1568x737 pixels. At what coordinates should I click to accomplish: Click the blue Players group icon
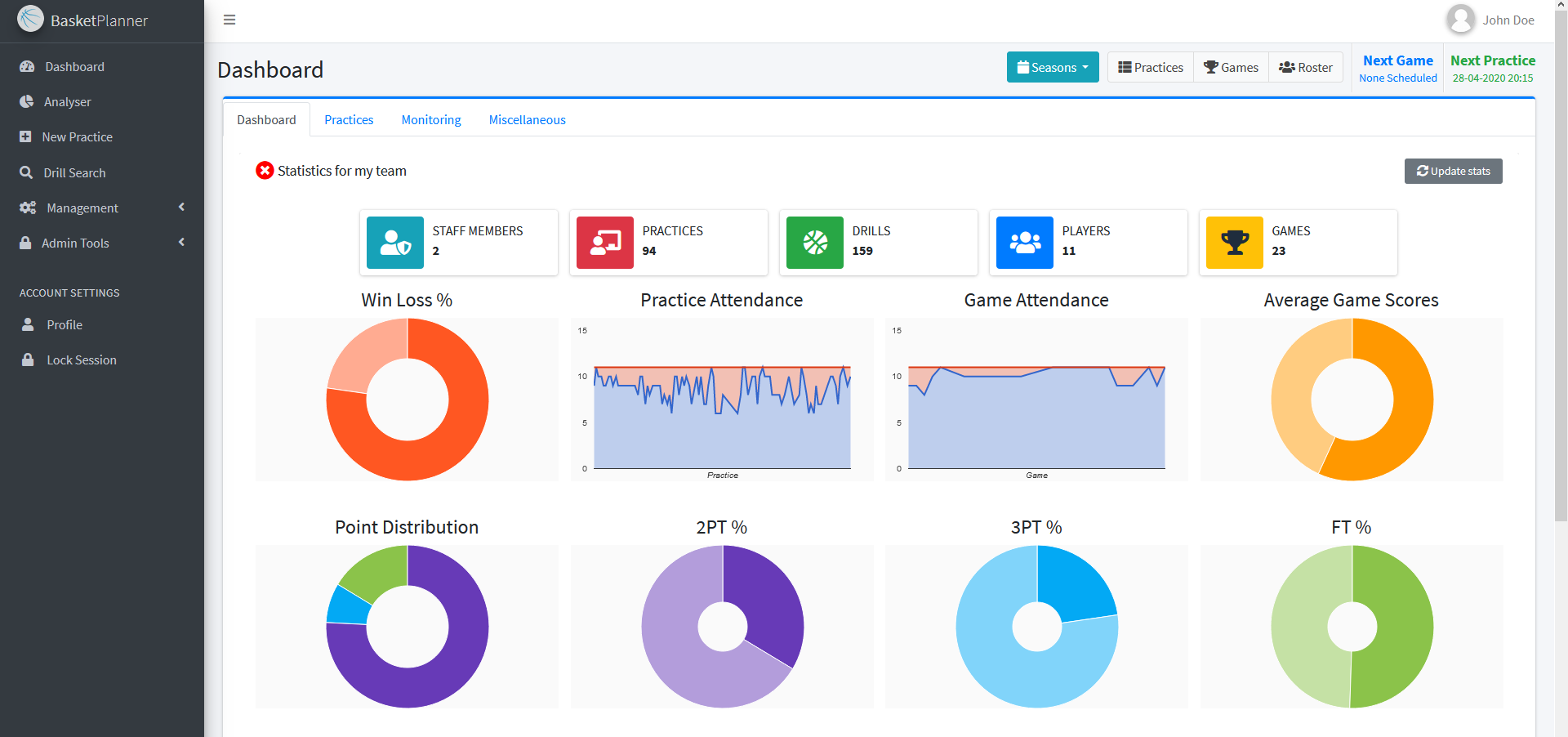click(1025, 243)
